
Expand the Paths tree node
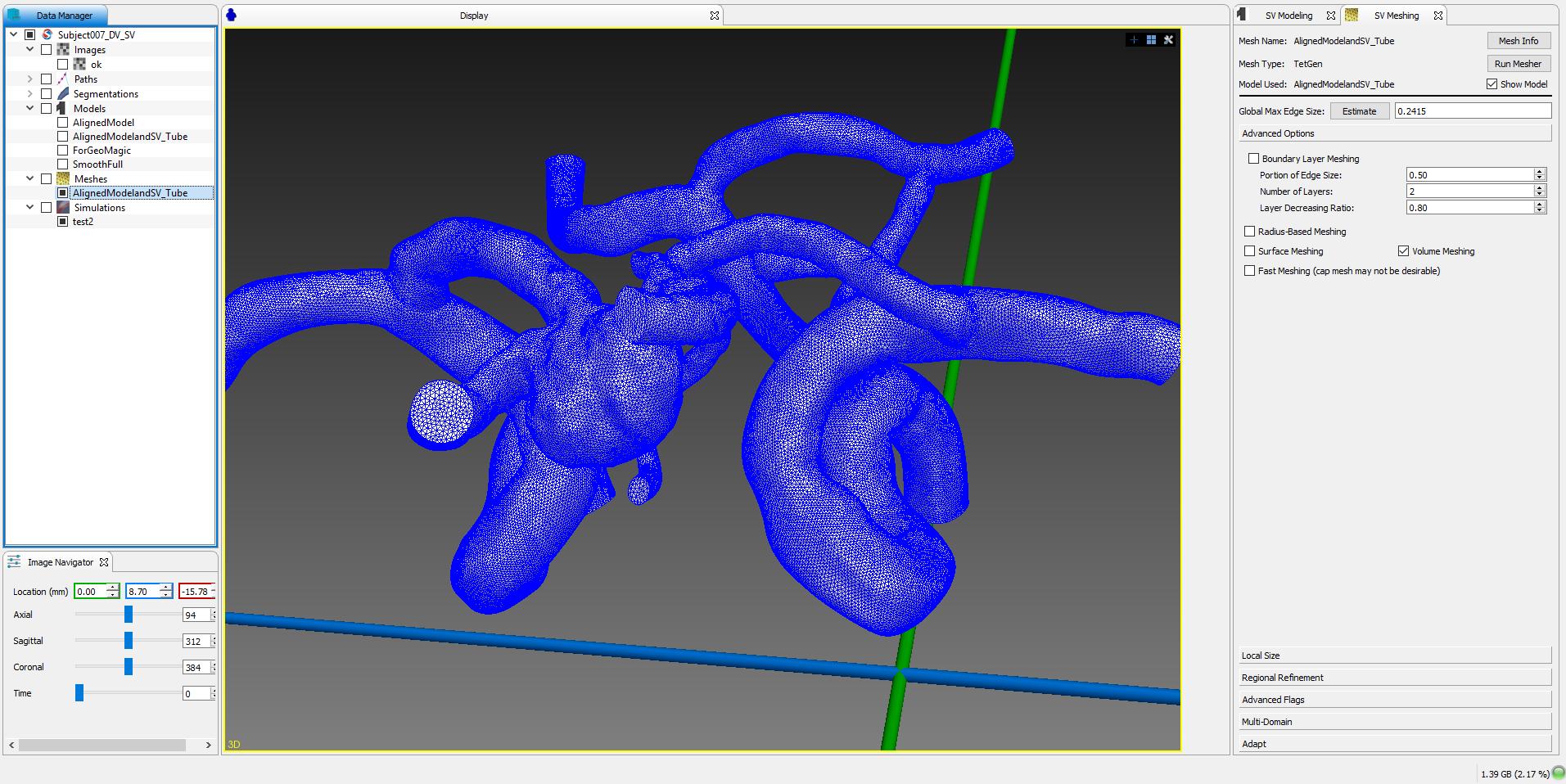click(30, 79)
